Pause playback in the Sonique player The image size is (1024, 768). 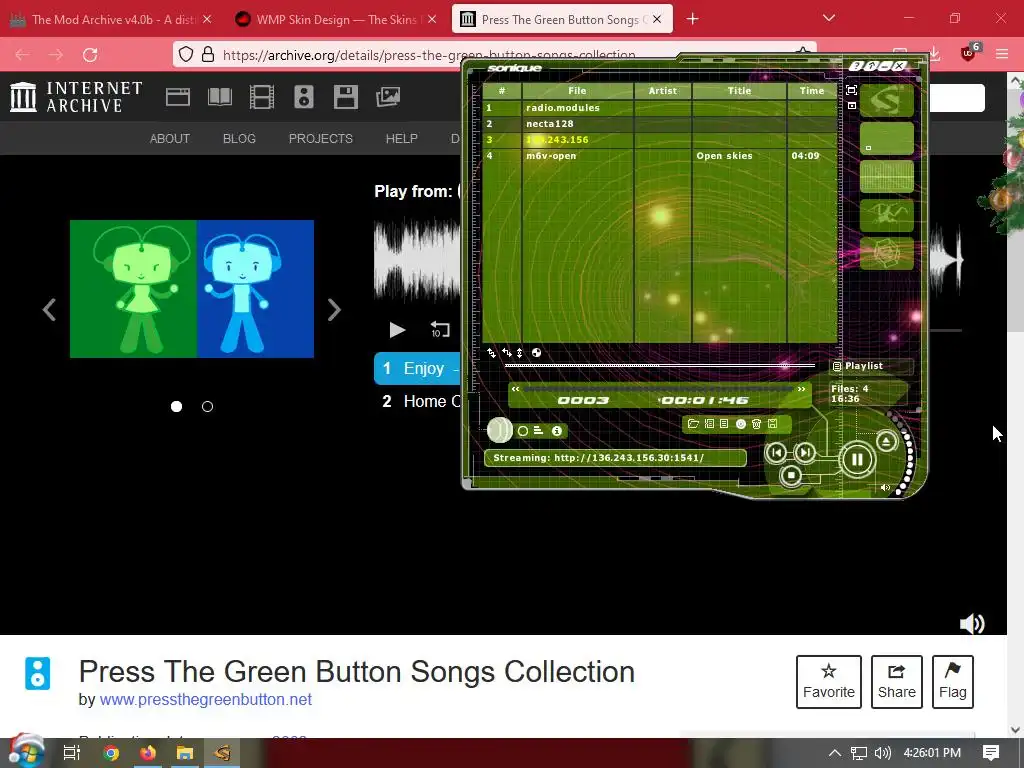pyautogui.click(x=857, y=460)
